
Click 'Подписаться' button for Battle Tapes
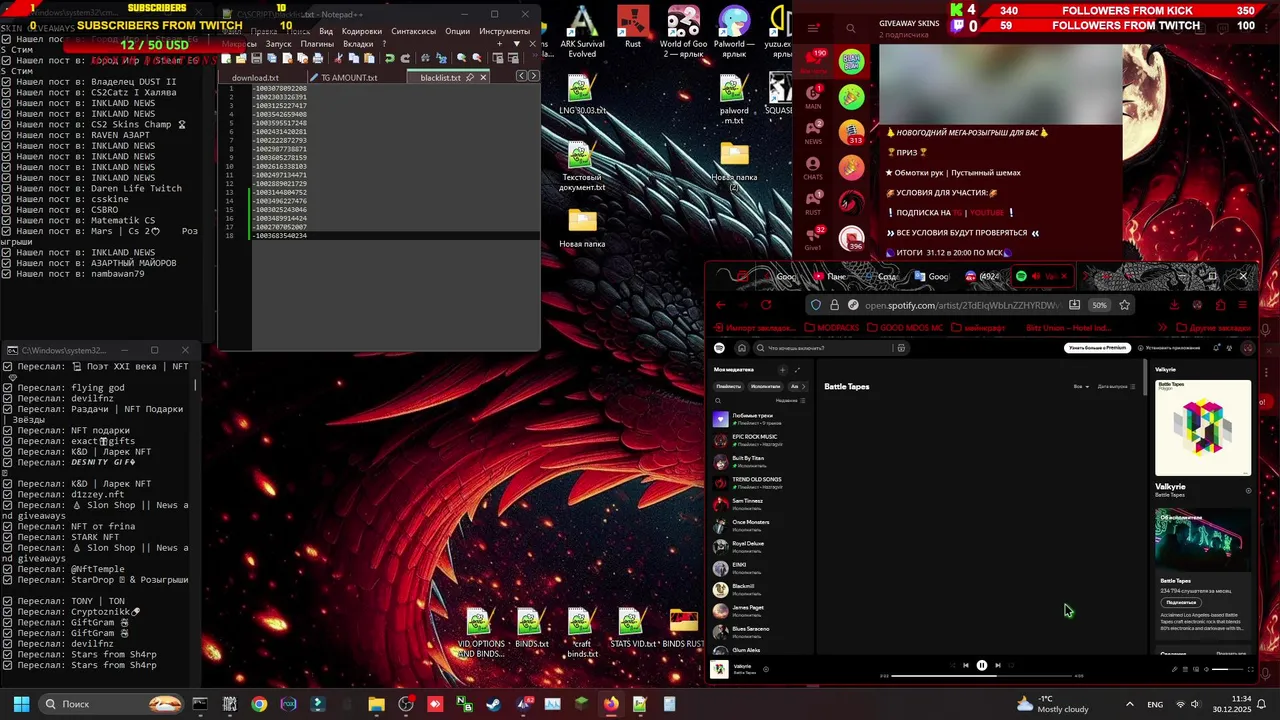tap(1181, 602)
